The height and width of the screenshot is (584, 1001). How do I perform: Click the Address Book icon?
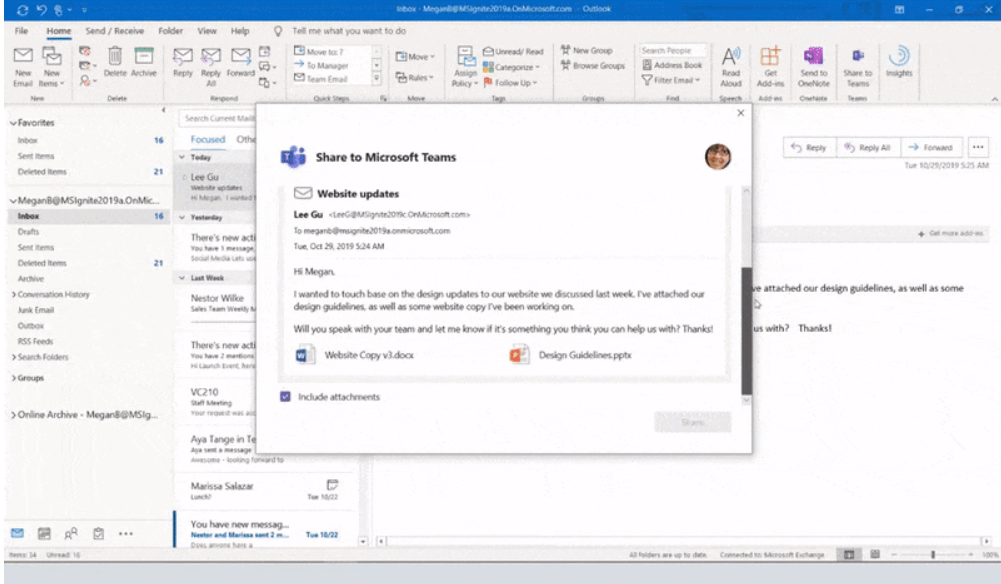(x=647, y=65)
